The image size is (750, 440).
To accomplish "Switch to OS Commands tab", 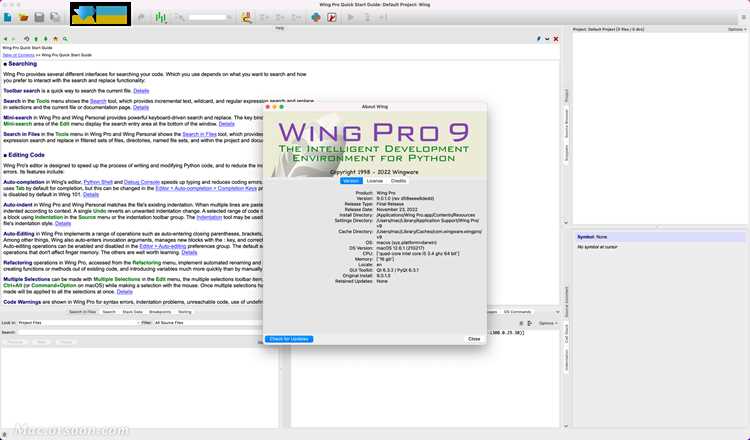I will [517, 312].
